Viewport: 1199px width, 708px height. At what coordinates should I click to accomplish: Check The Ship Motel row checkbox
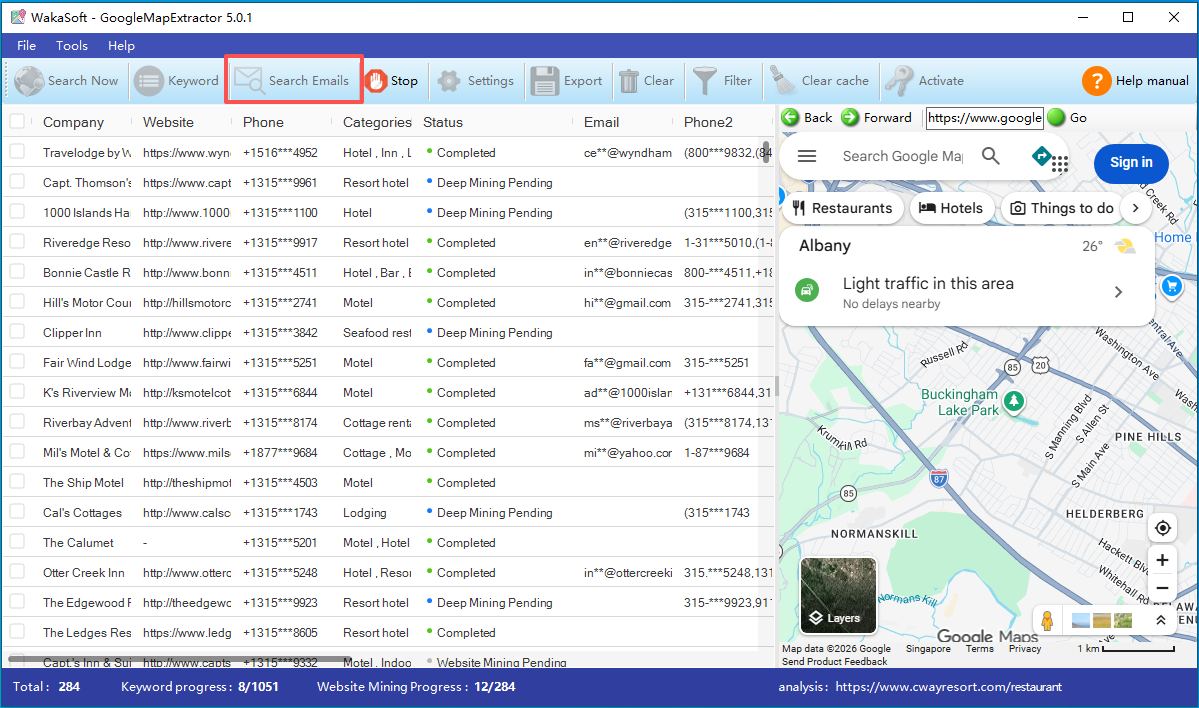(x=17, y=482)
